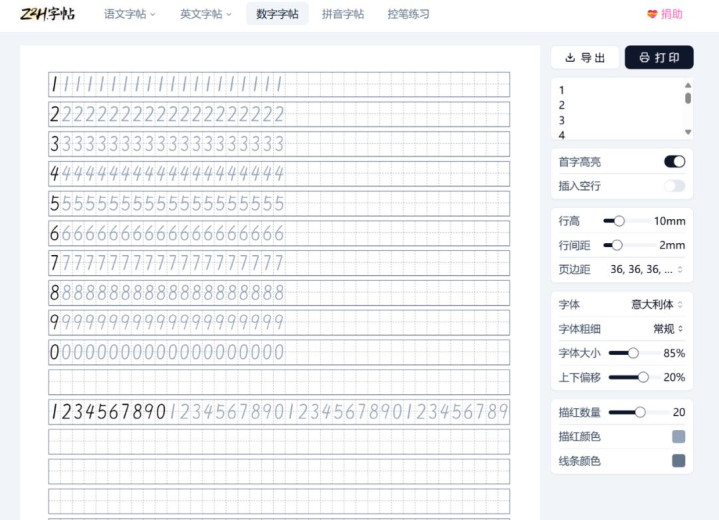Click the Z2H字帖 logo
Screen dimensions: 719x520
point(47,14)
